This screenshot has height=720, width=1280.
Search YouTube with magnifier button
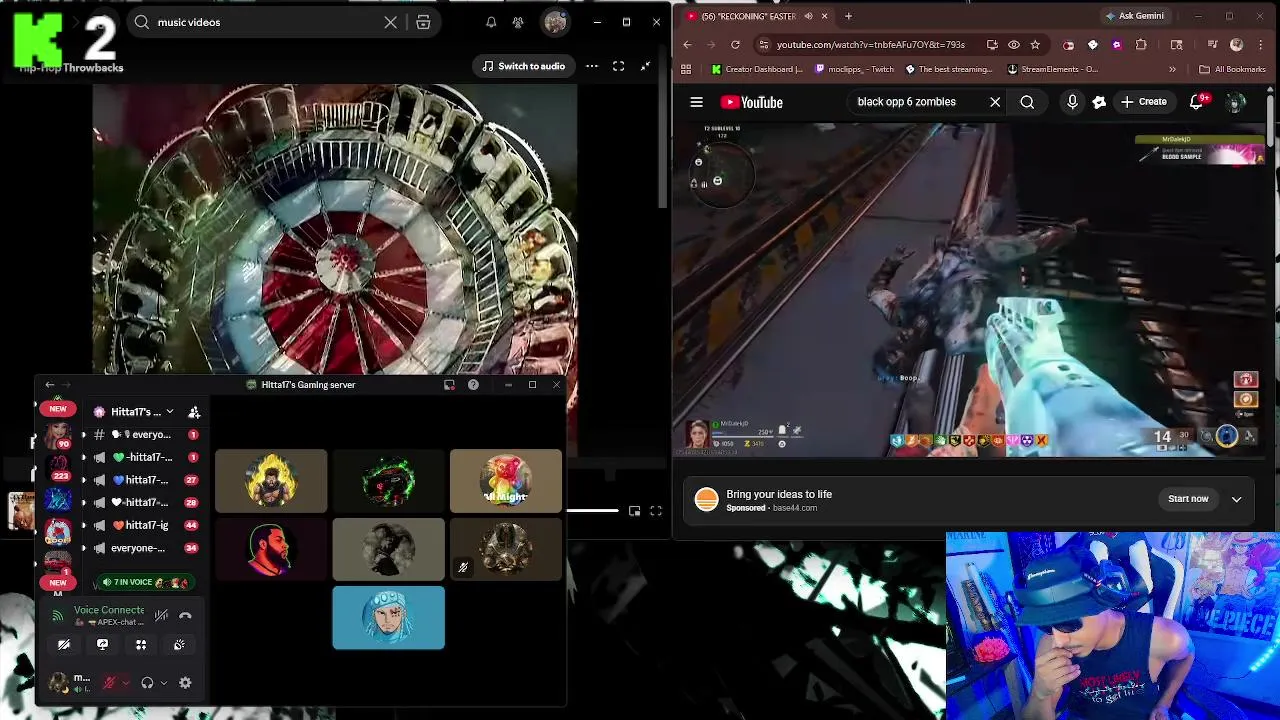pos(1027,102)
